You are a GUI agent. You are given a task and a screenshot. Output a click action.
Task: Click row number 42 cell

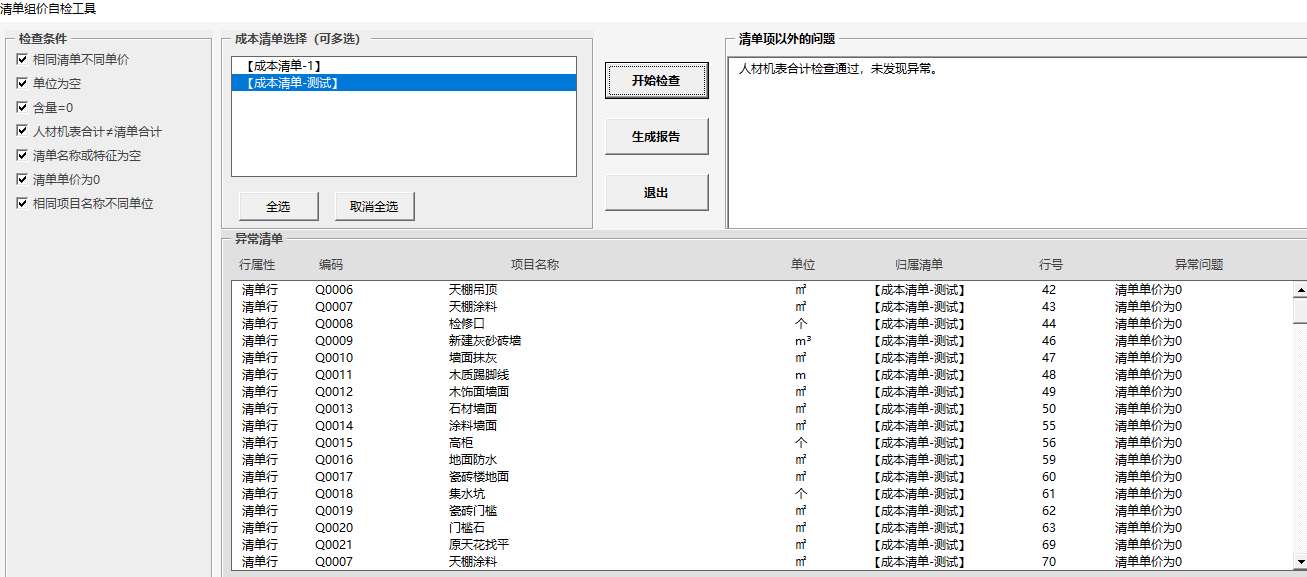(x=1049, y=290)
